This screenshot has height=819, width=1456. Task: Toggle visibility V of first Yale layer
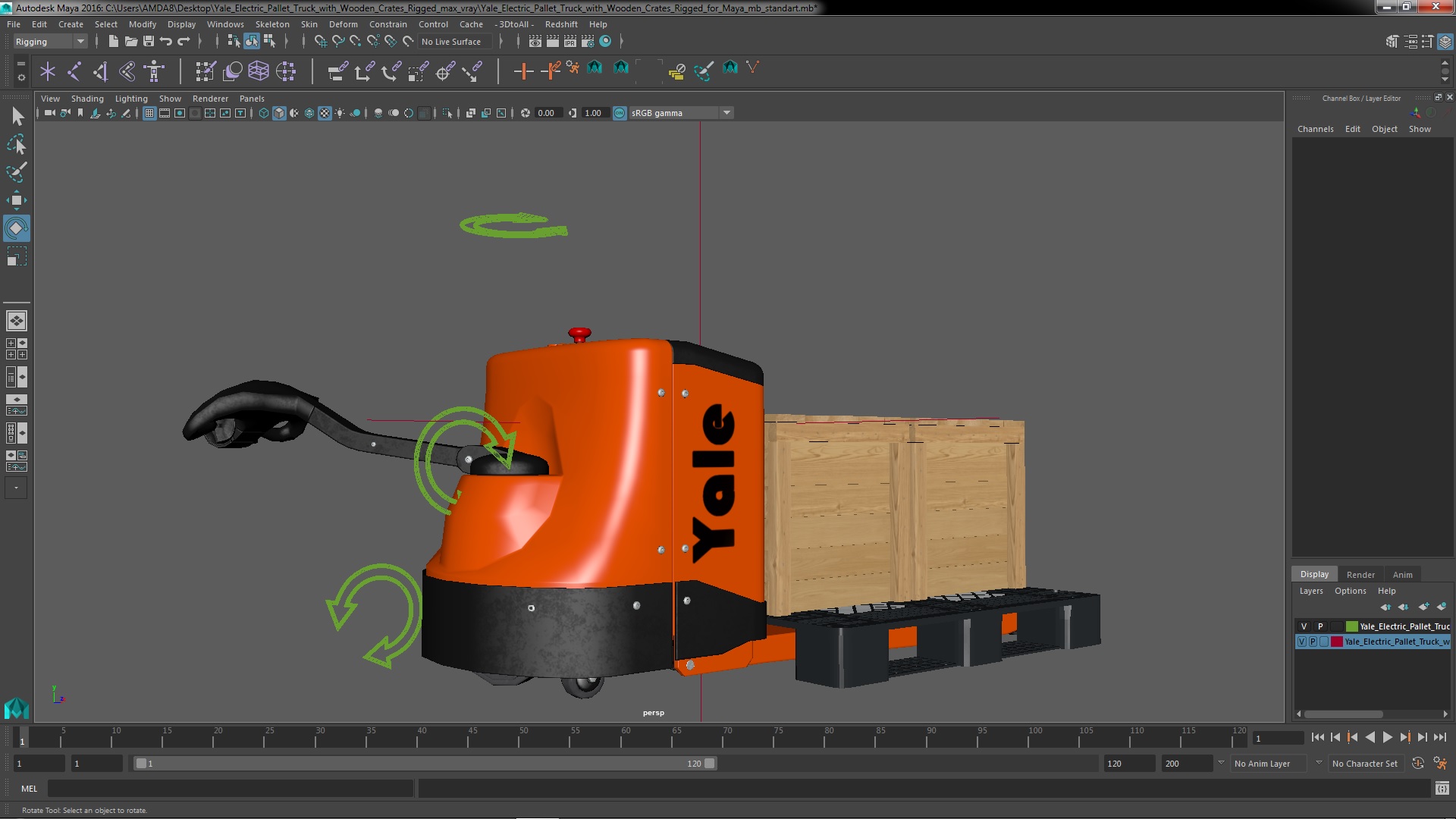[1304, 626]
